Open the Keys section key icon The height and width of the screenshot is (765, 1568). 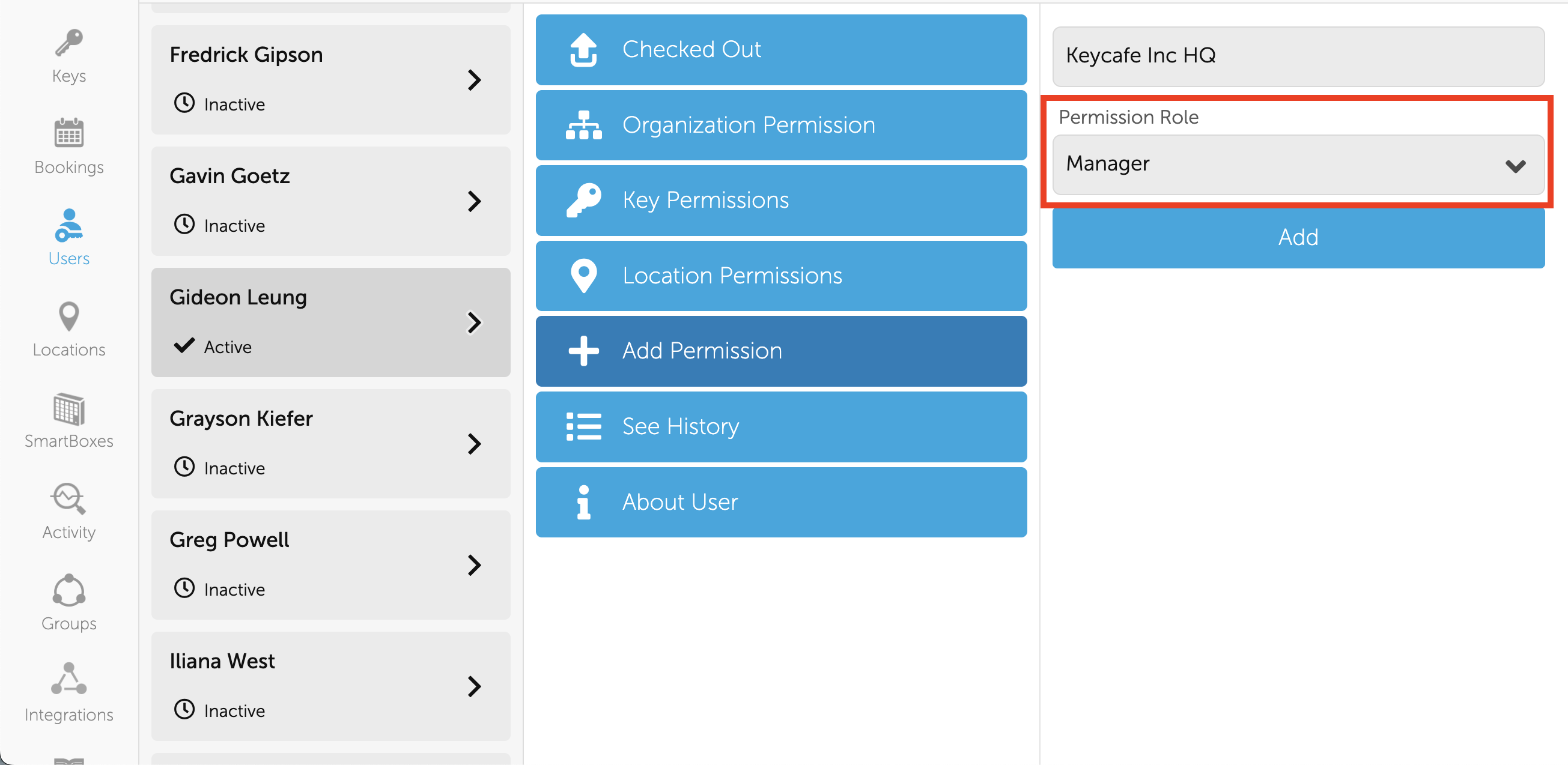[x=68, y=43]
